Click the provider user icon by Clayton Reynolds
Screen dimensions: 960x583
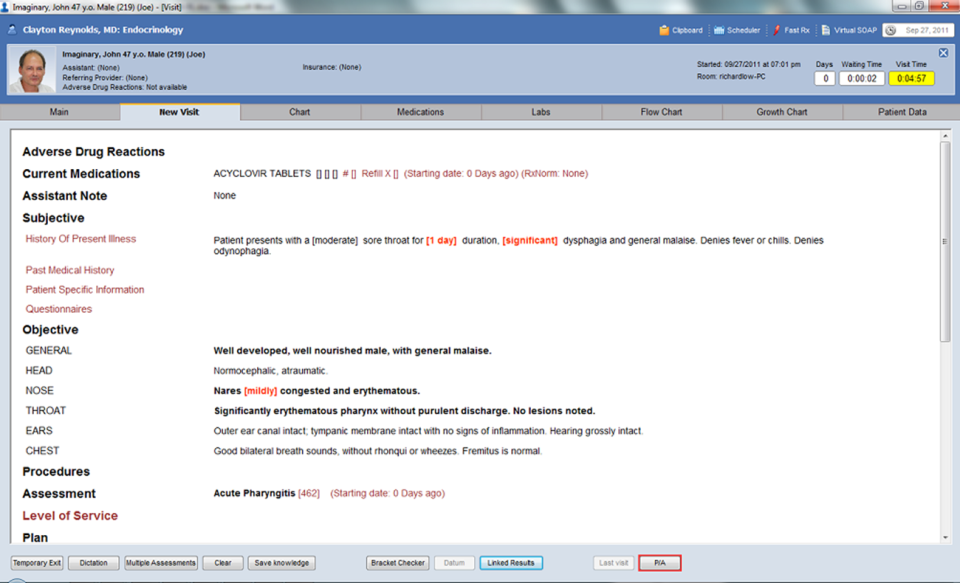[12, 29]
